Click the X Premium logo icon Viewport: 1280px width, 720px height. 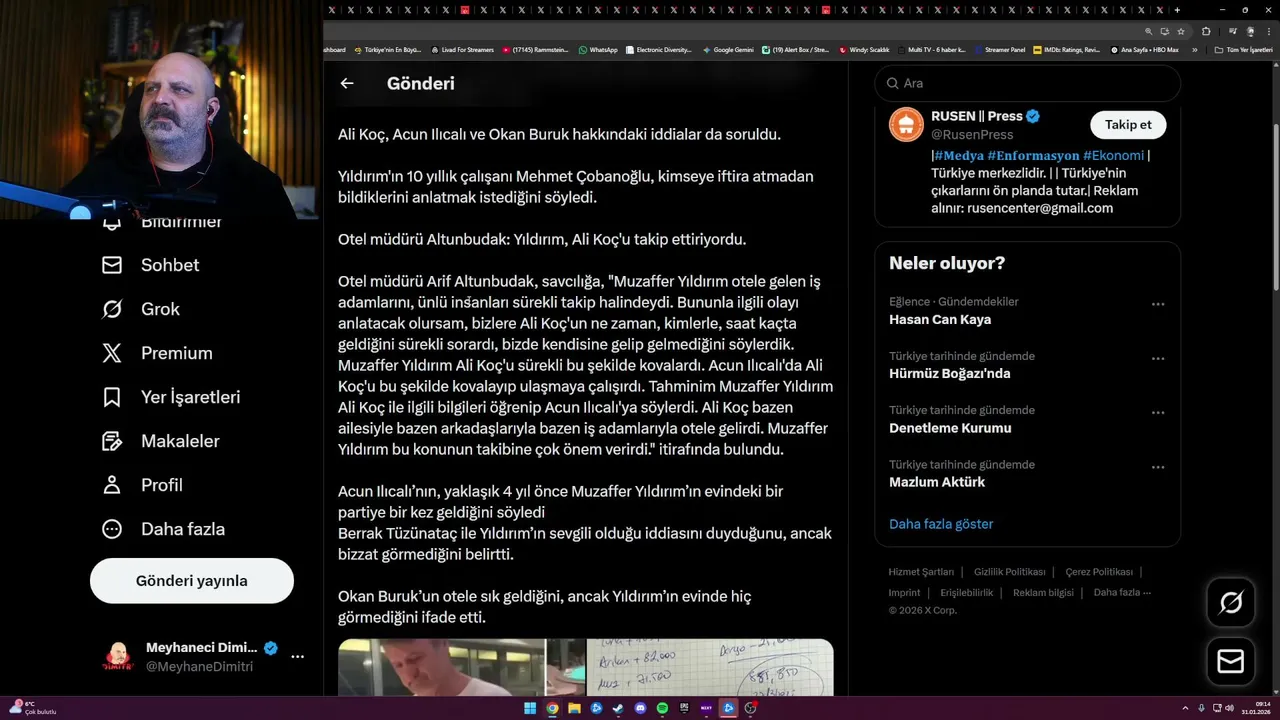coord(112,353)
